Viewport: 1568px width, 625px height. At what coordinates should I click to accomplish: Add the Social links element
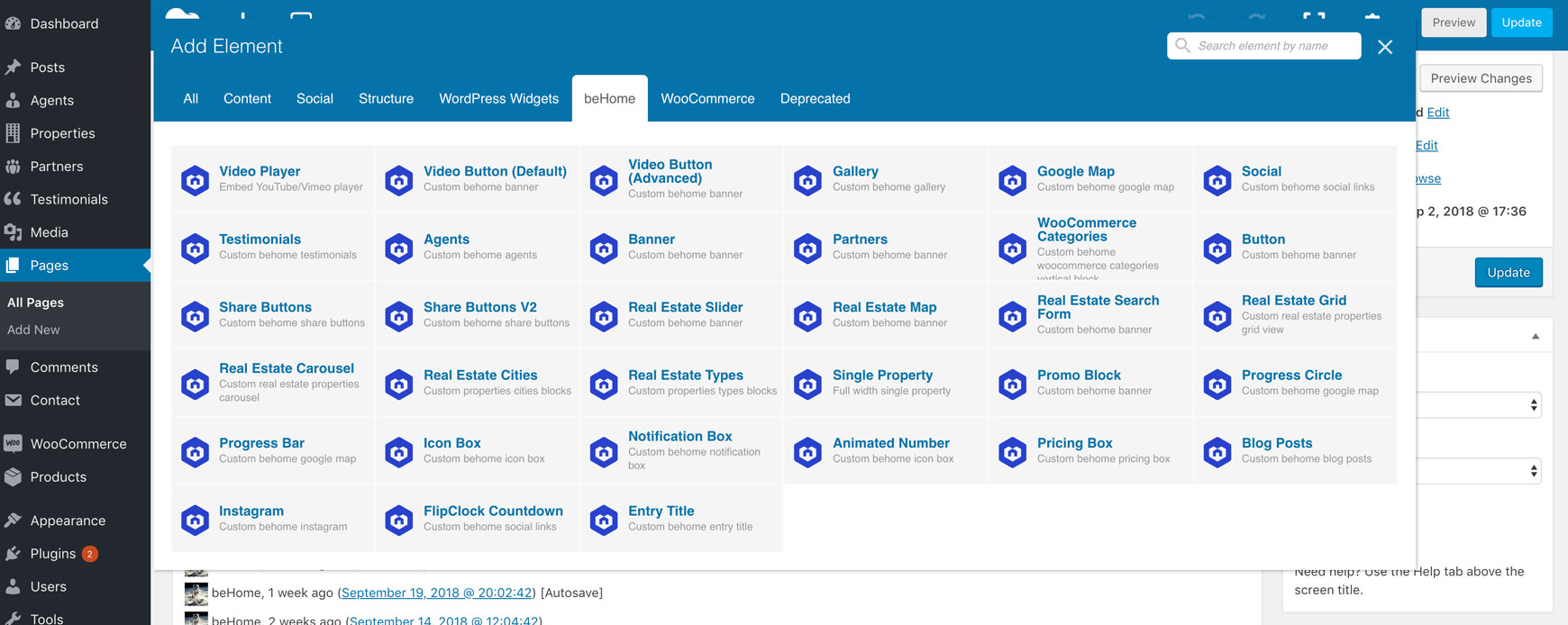[x=1295, y=179]
